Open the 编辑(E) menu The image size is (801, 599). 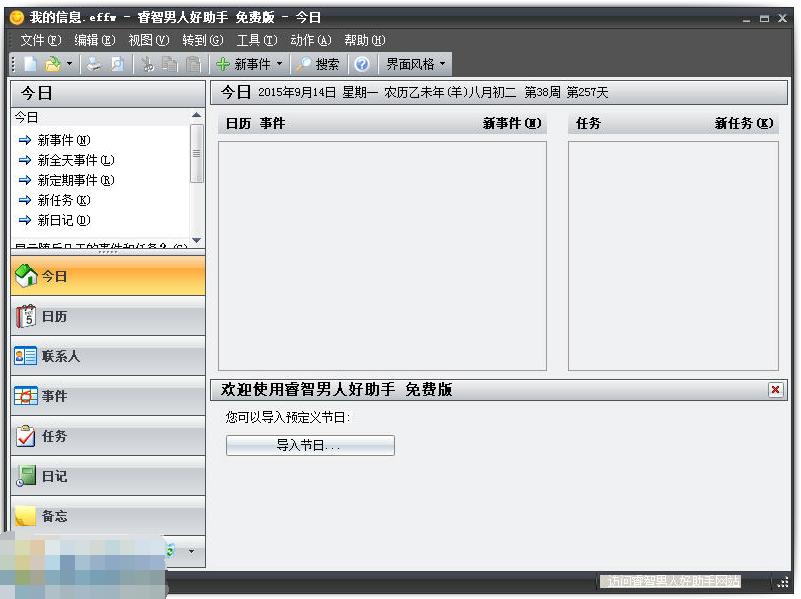pos(95,40)
